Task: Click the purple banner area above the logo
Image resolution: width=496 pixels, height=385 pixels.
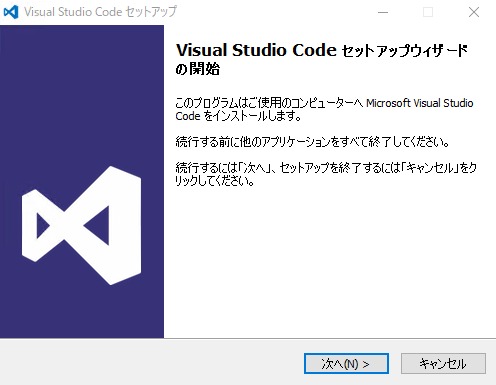Action: coord(82,93)
